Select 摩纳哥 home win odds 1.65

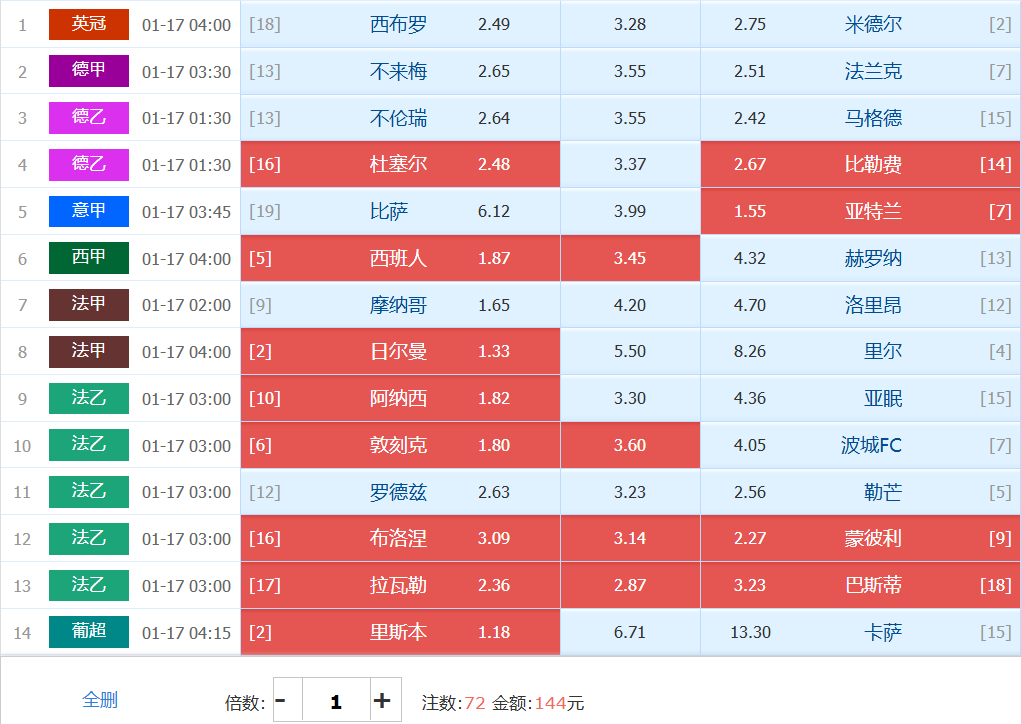click(400, 305)
